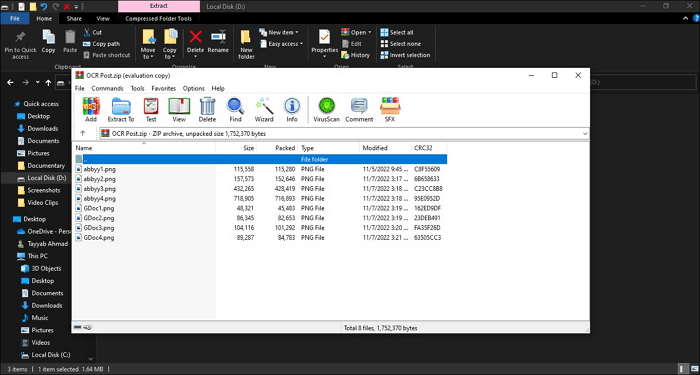Image resolution: width=700 pixels, height=375 pixels.
Task: Add an archive Comment
Action: coord(359,110)
